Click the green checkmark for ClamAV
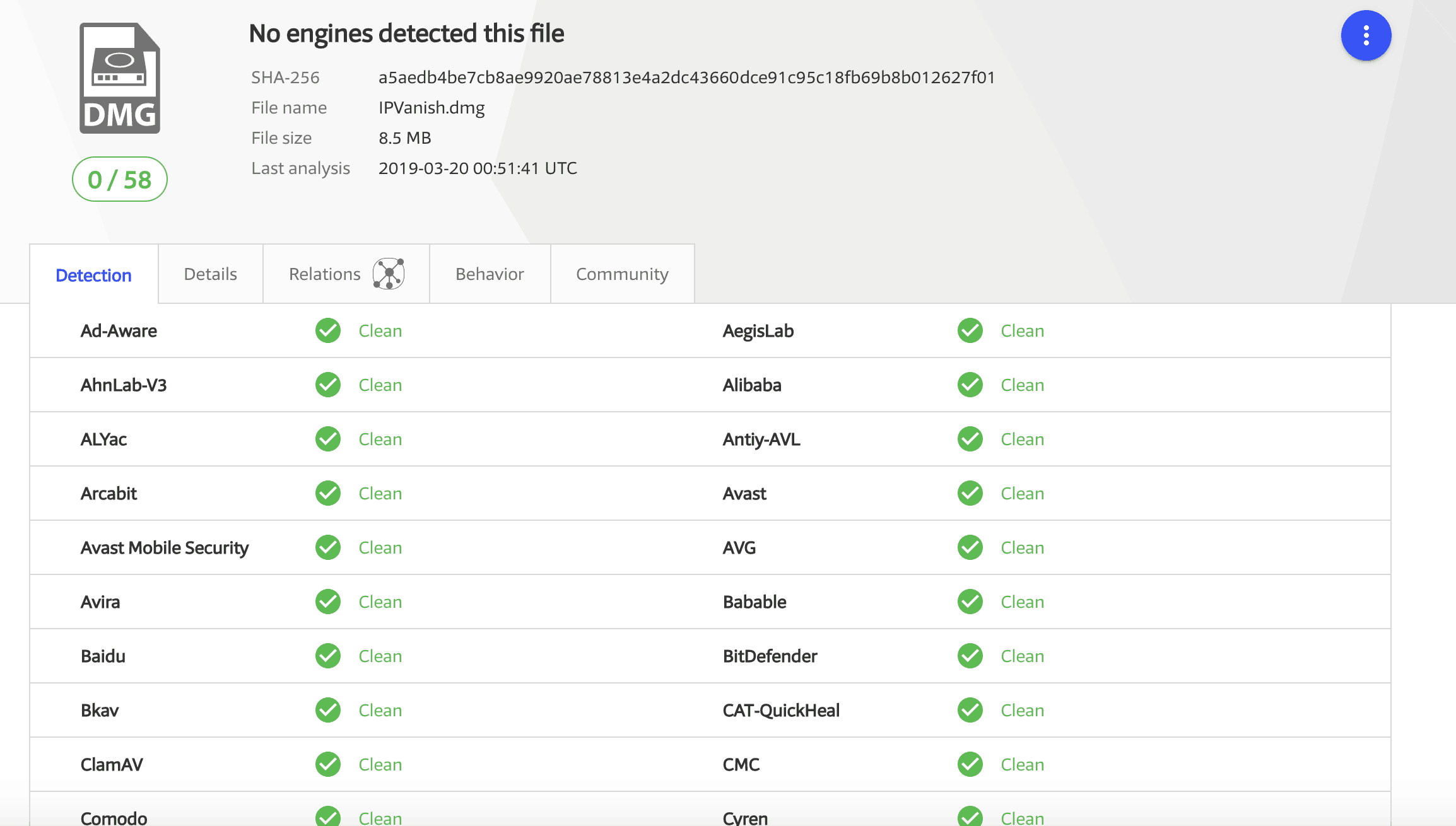This screenshot has height=826, width=1456. click(328, 764)
